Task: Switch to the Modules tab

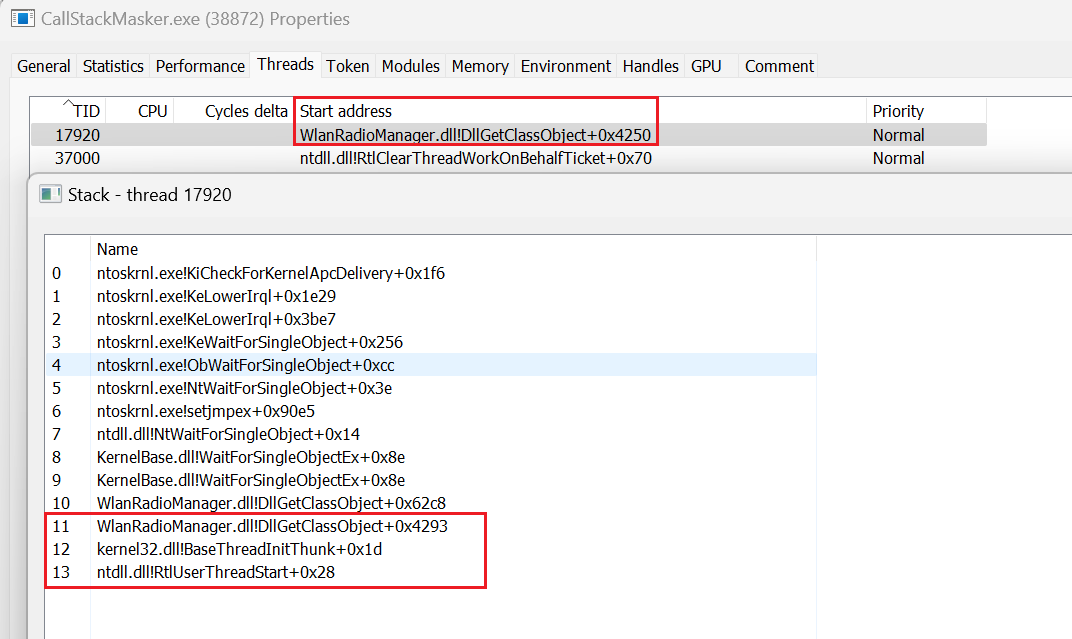Action: tap(410, 65)
